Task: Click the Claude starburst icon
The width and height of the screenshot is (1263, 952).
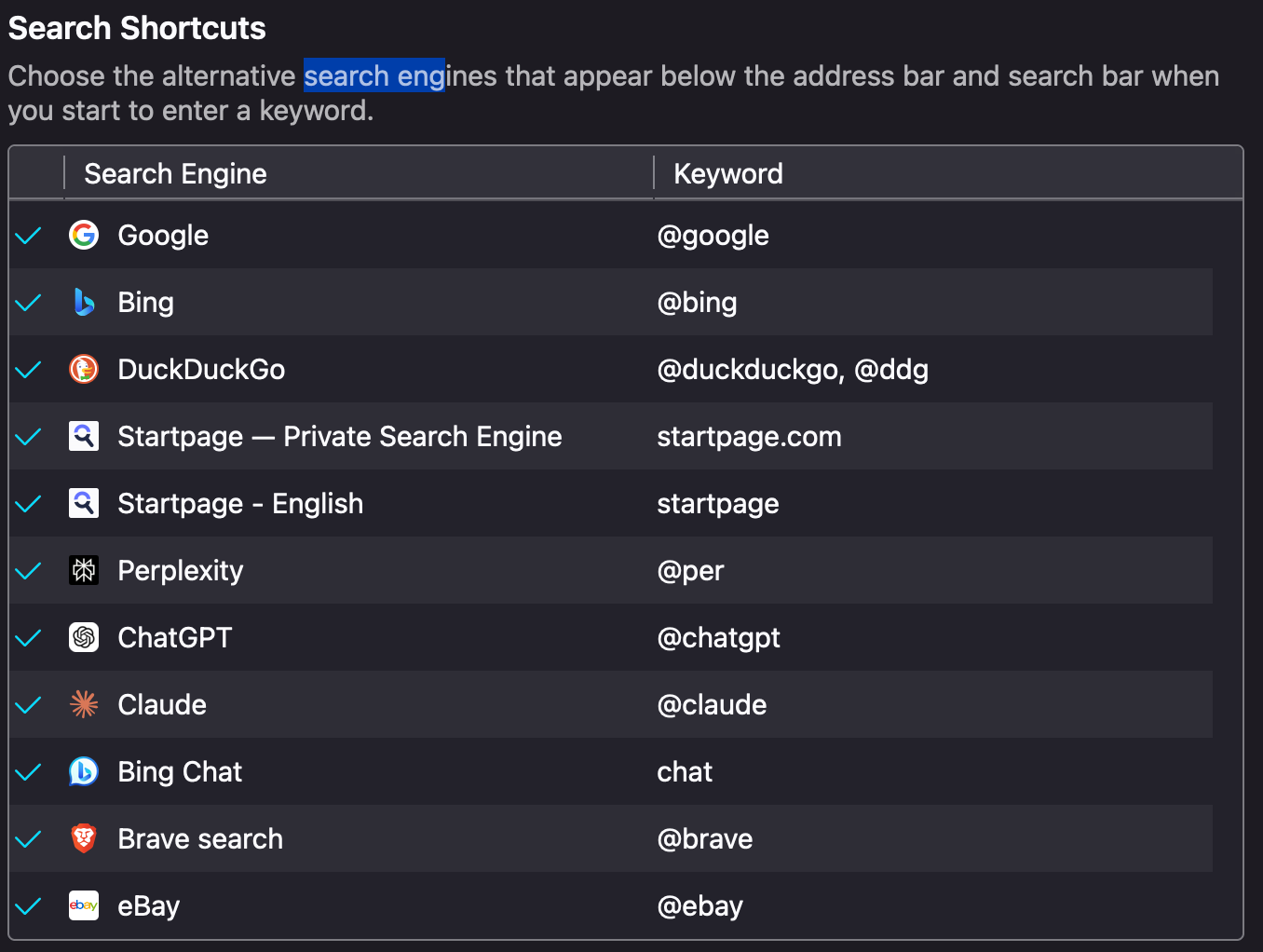Action: tap(84, 704)
